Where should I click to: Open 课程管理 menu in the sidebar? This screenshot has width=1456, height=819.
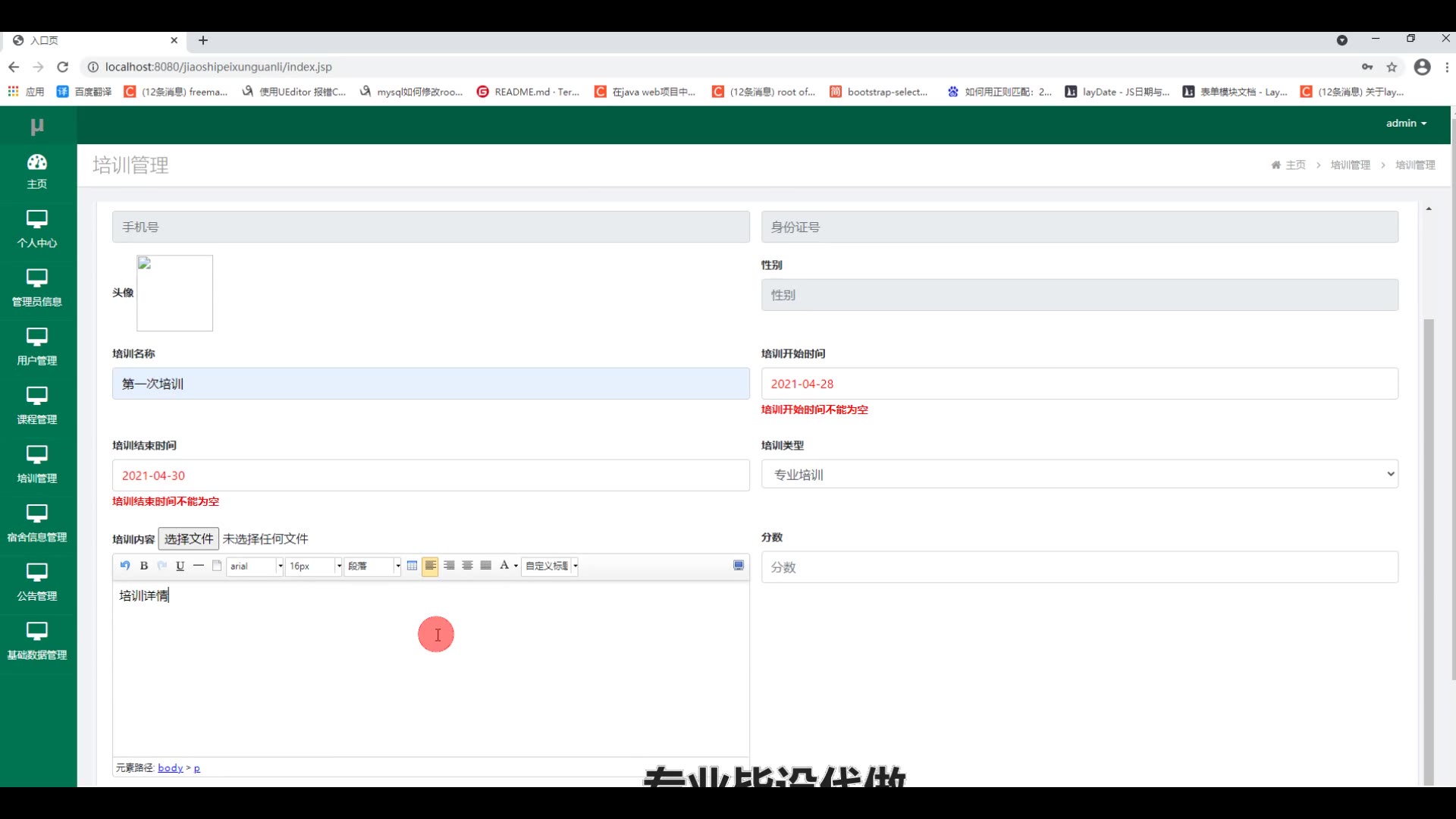pyautogui.click(x=37, y=406)
